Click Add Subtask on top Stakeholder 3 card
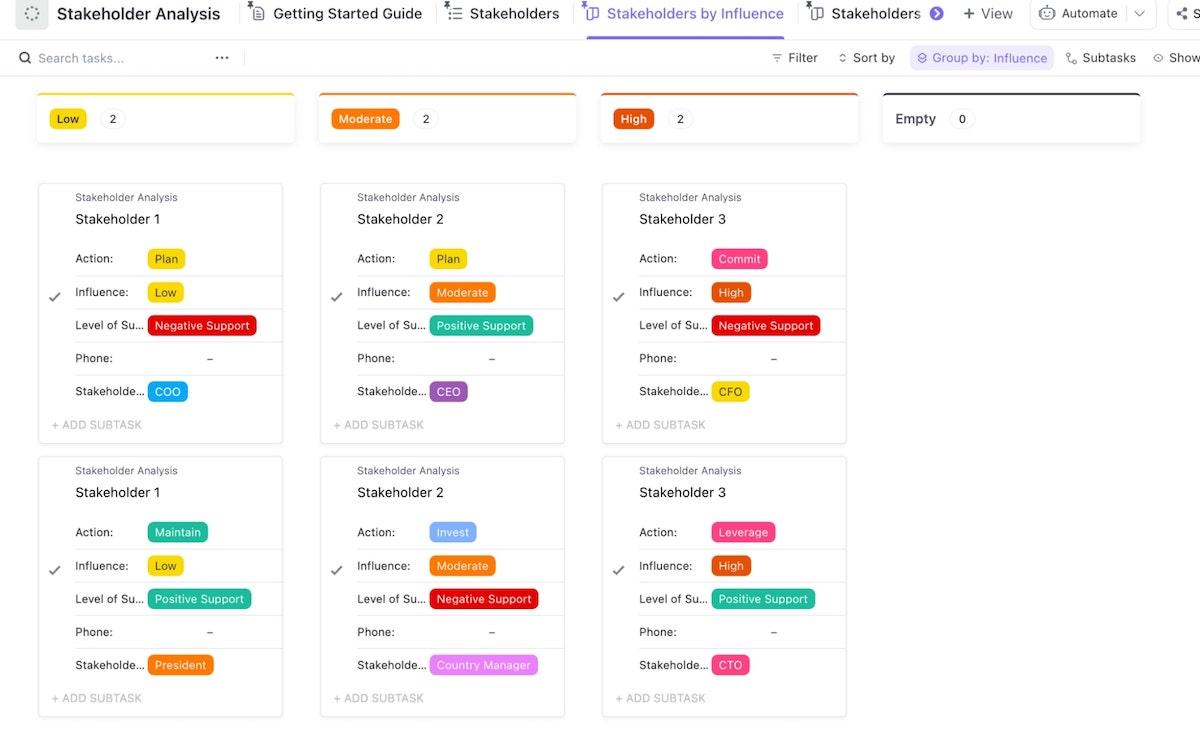The image size is (1200, 740). point(660,425)
